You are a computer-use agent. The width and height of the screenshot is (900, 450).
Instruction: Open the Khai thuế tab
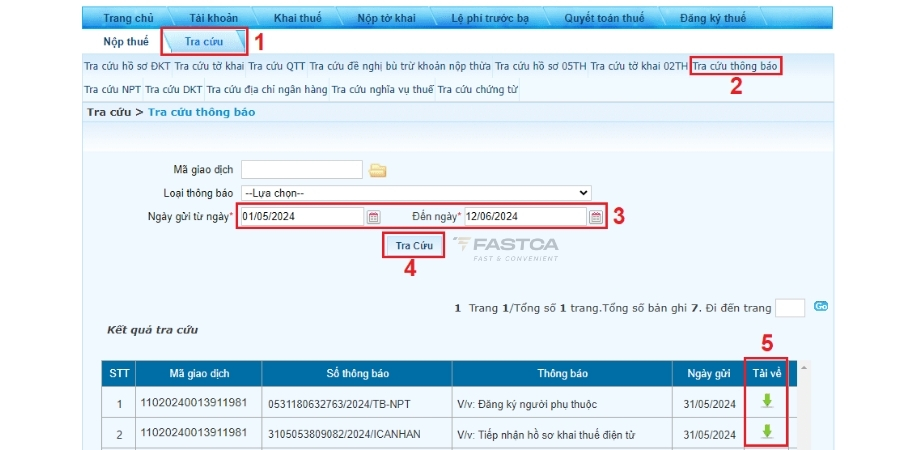(297, 18)
